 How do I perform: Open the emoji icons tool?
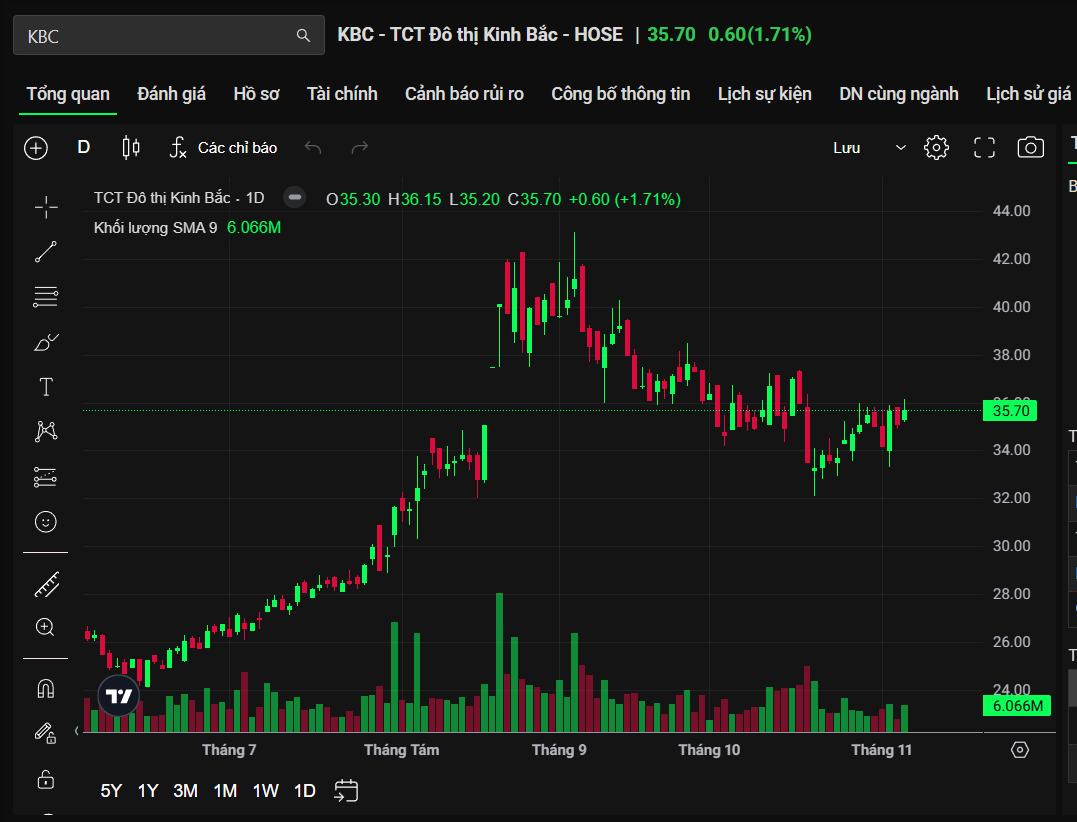46,521
